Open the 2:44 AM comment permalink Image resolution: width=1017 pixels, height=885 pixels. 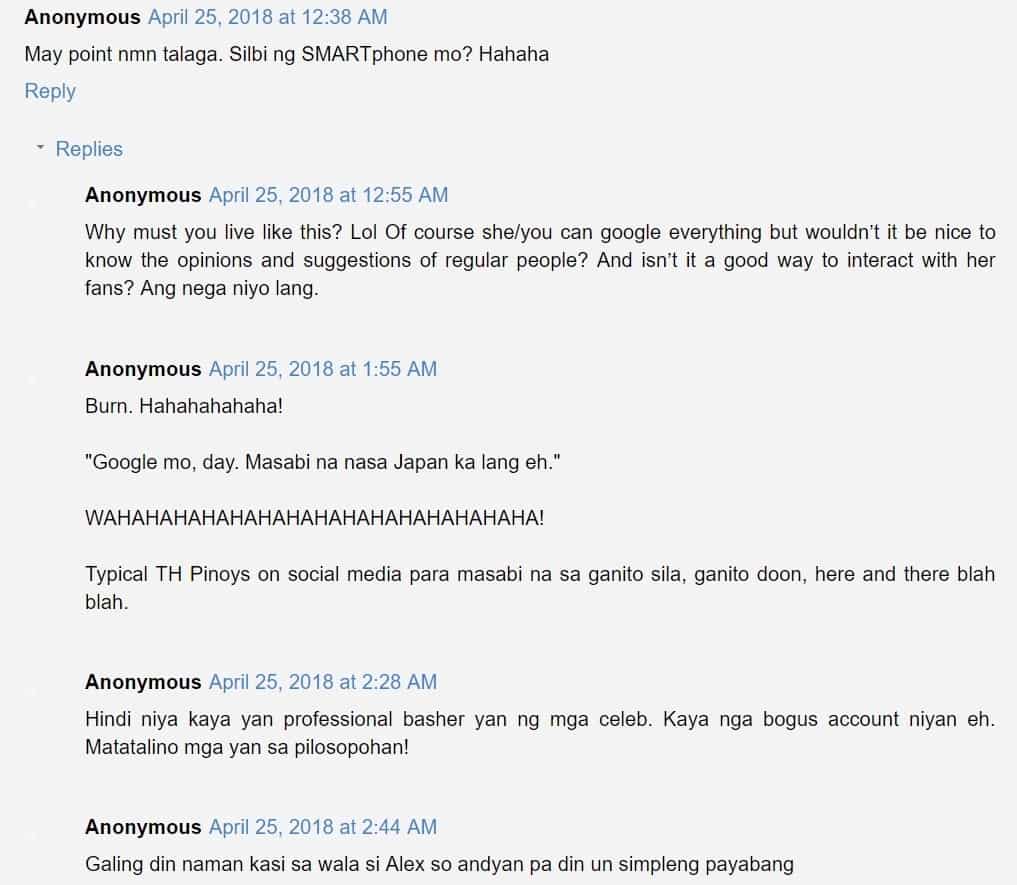click(x=322, y=827)
